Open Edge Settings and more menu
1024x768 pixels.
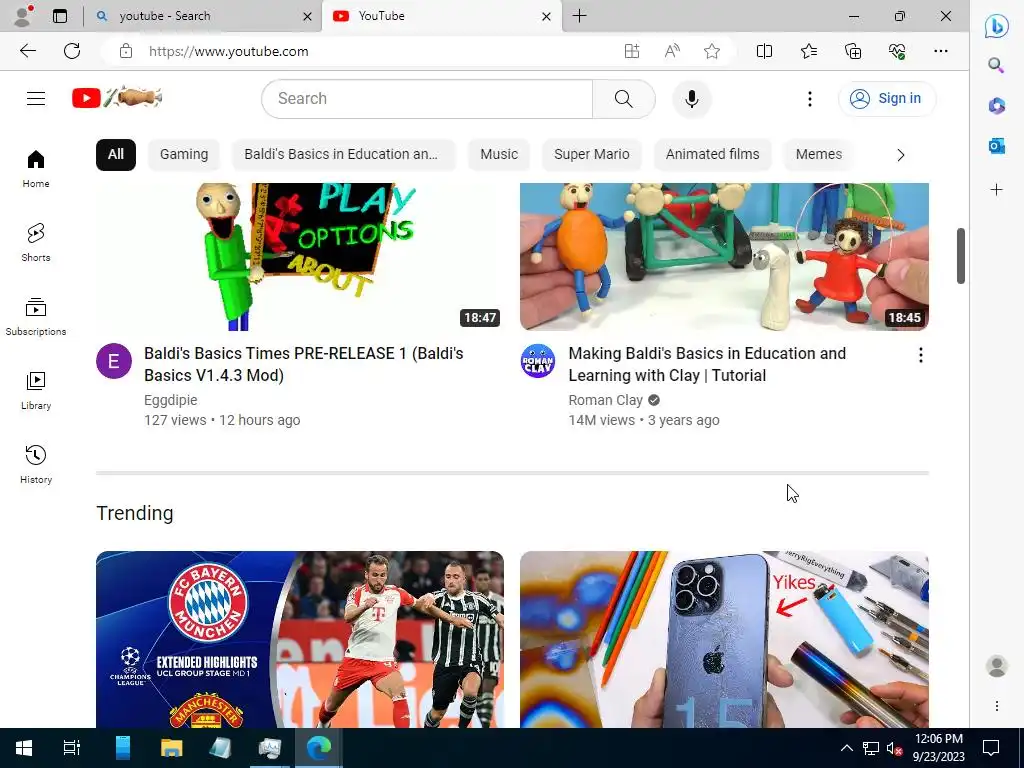pyautogui.click(x=940, y=51)
